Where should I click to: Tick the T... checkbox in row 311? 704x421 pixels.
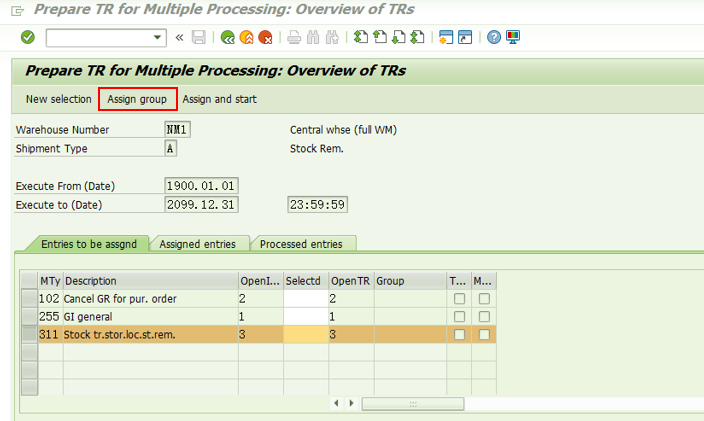click(459, 334)
